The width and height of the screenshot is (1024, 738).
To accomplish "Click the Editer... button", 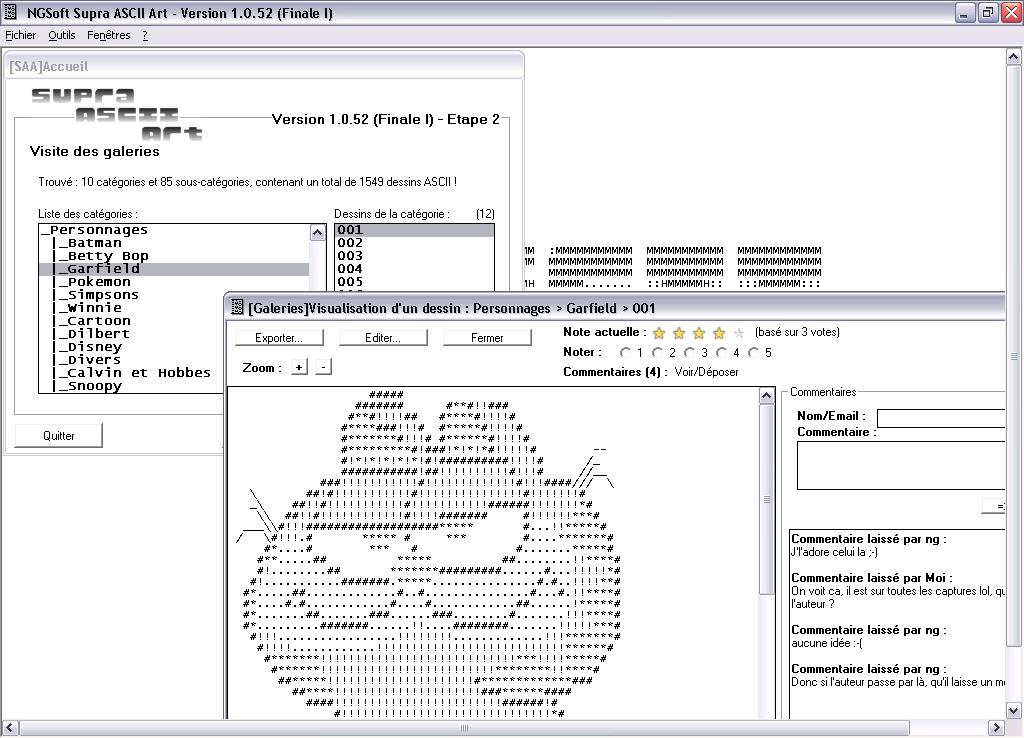I will click(383, 338).
